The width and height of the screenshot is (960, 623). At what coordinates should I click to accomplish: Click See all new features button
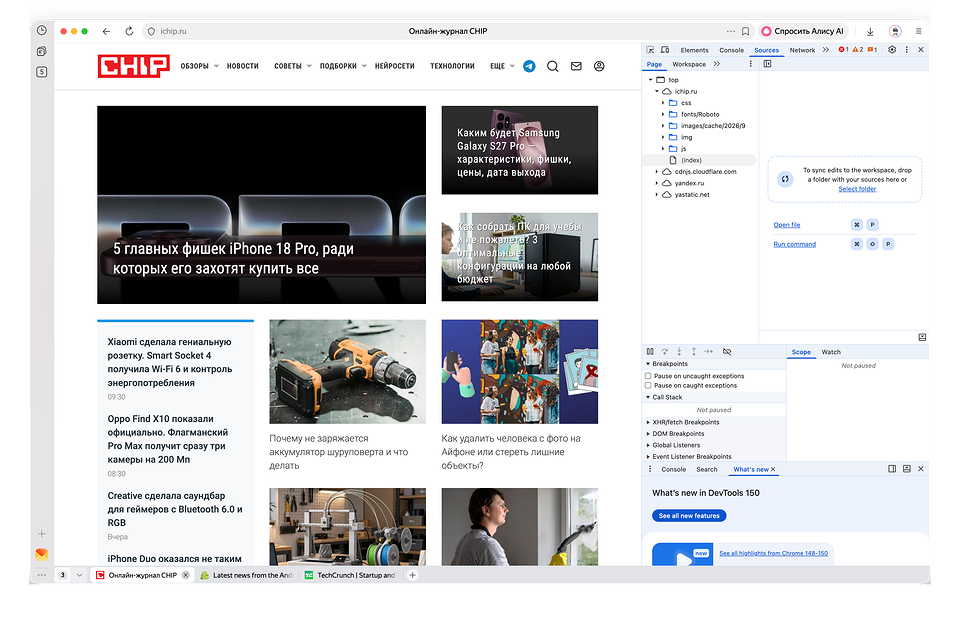[689, 516]
